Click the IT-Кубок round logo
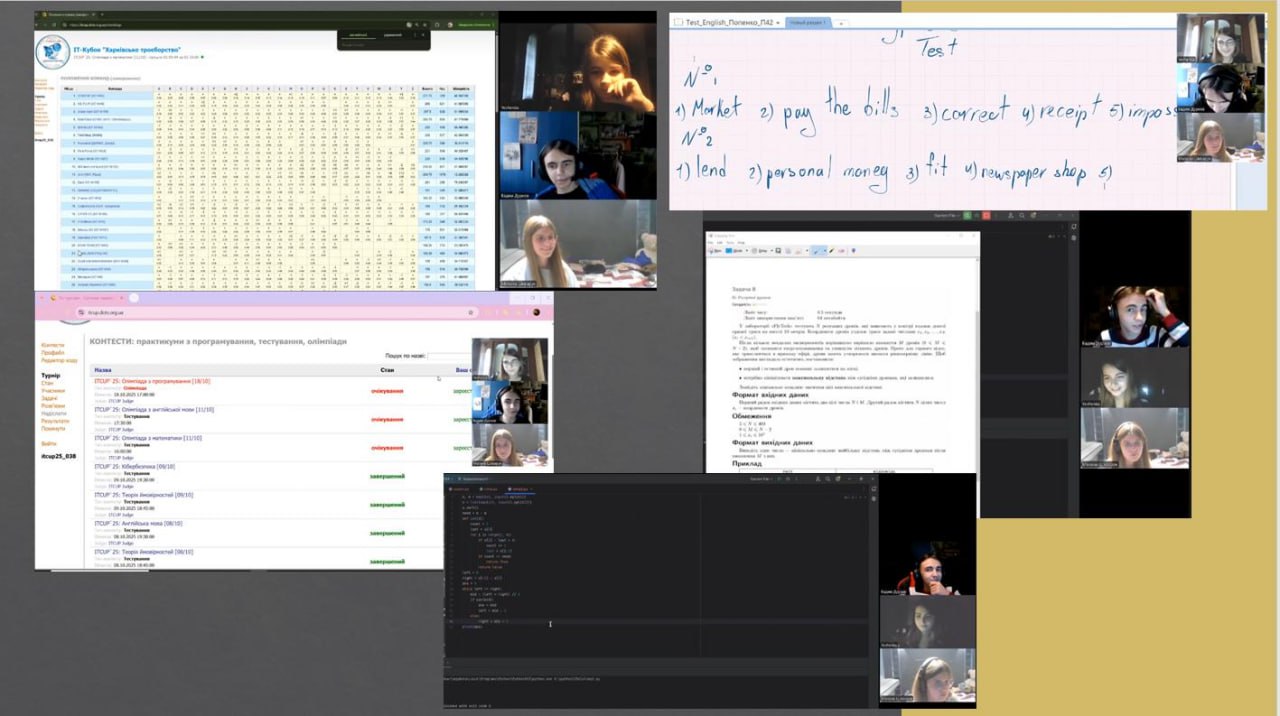The height and width of the screenshot is (716, 1280). 52,52
